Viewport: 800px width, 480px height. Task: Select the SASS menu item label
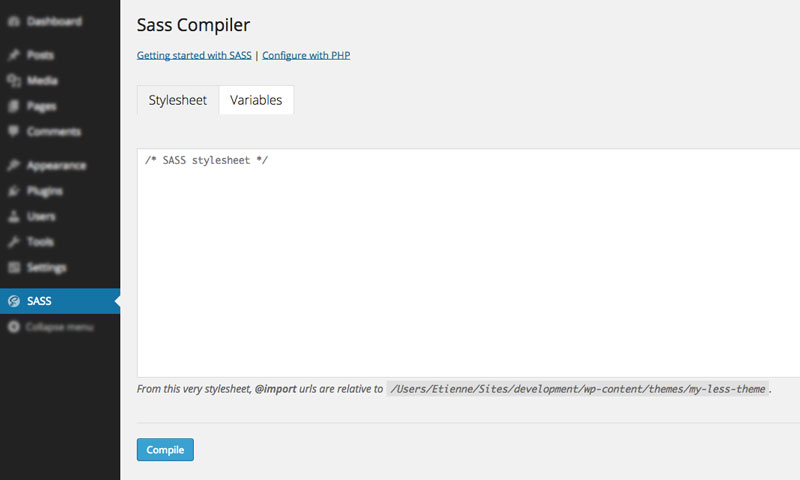point(39,301)
